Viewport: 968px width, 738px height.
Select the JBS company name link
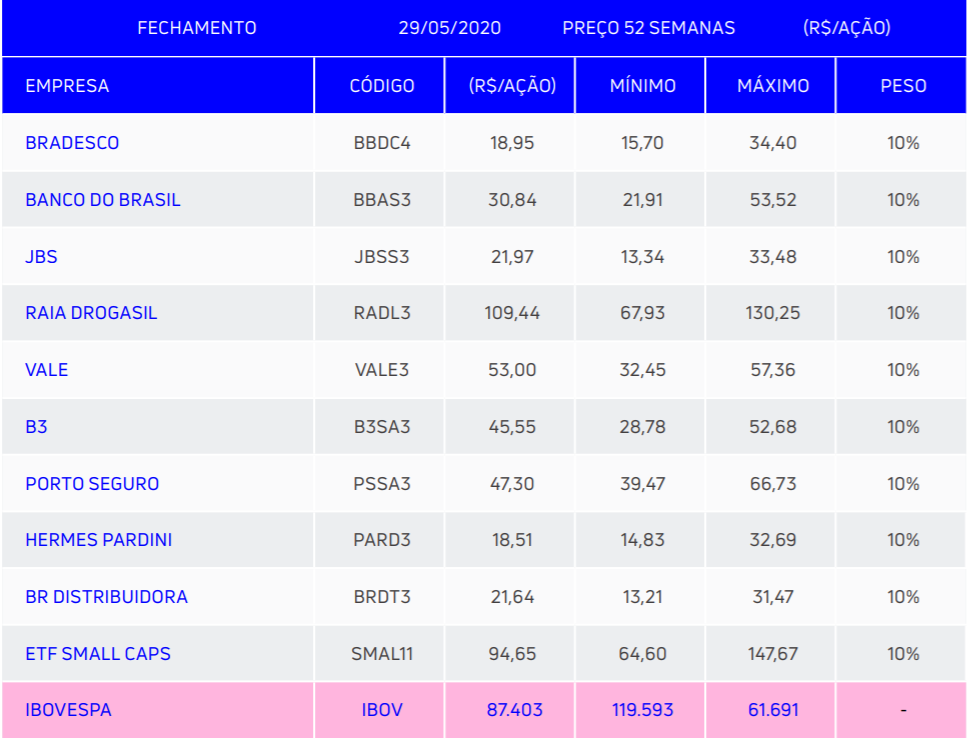click(x=41, y=256)
